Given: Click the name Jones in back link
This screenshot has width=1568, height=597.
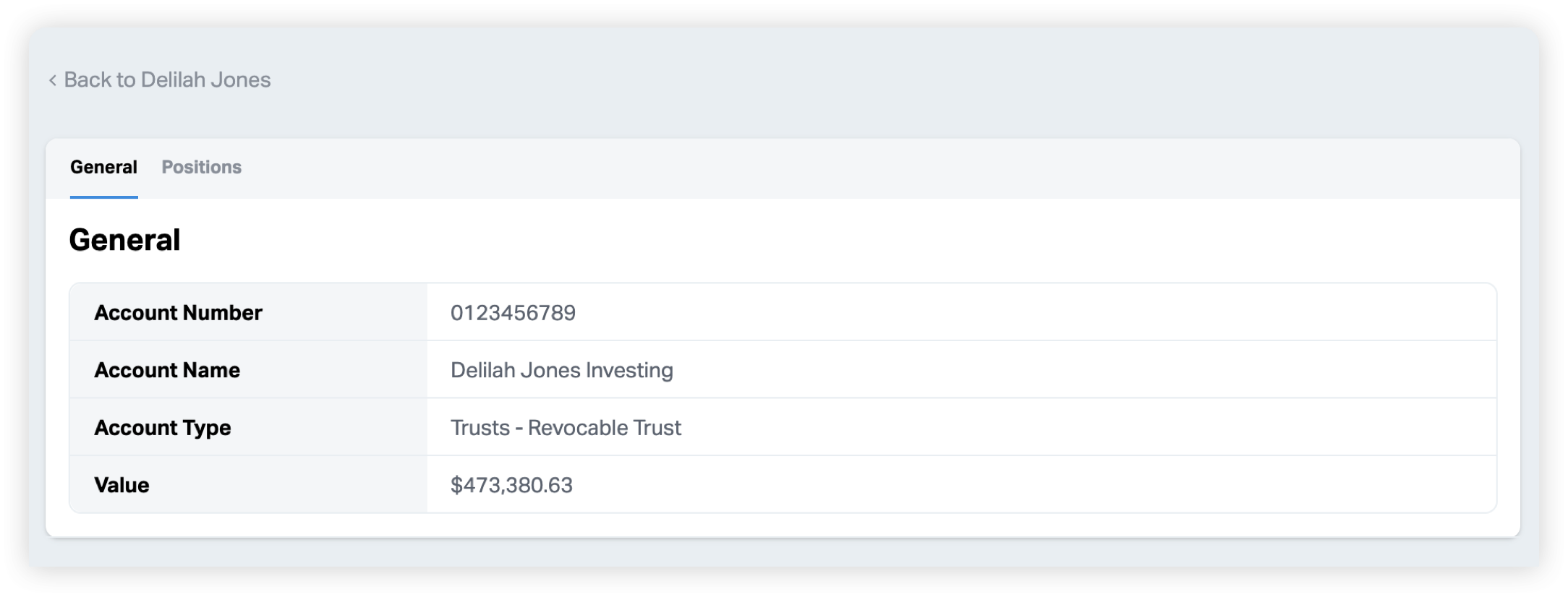Looking at the screenshot, I should 241,80.
